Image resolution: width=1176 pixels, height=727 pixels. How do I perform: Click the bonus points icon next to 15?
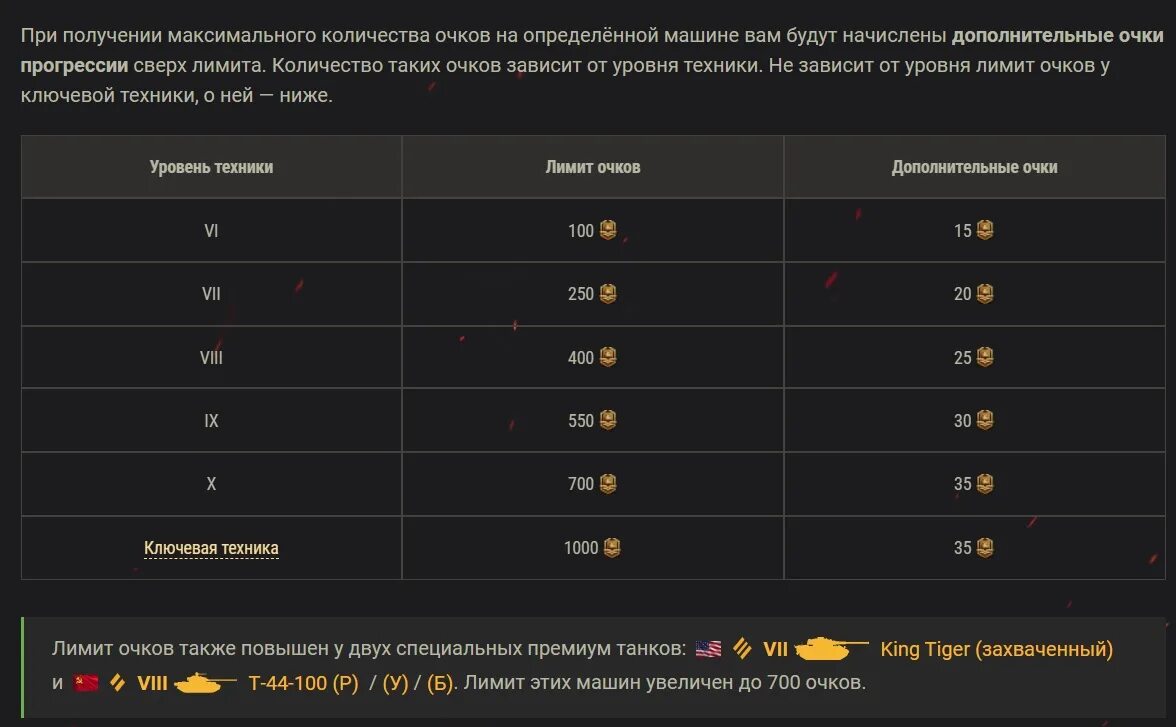(986, 230)
